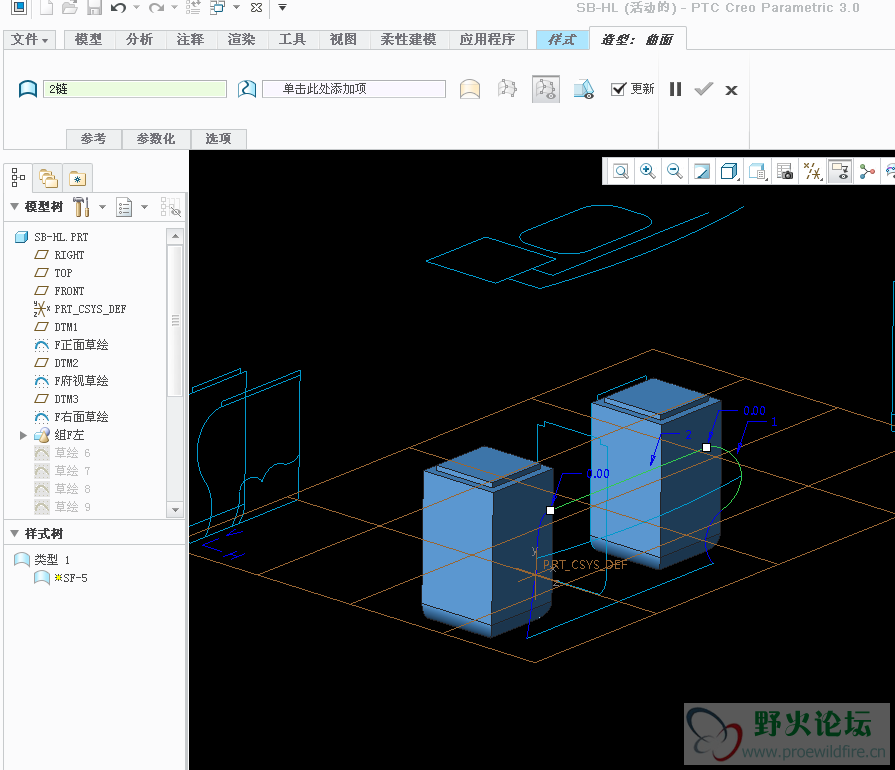Open the undo history dropdown arrow
The width and height of the screenshot is (895, 770).
(136, 7)
